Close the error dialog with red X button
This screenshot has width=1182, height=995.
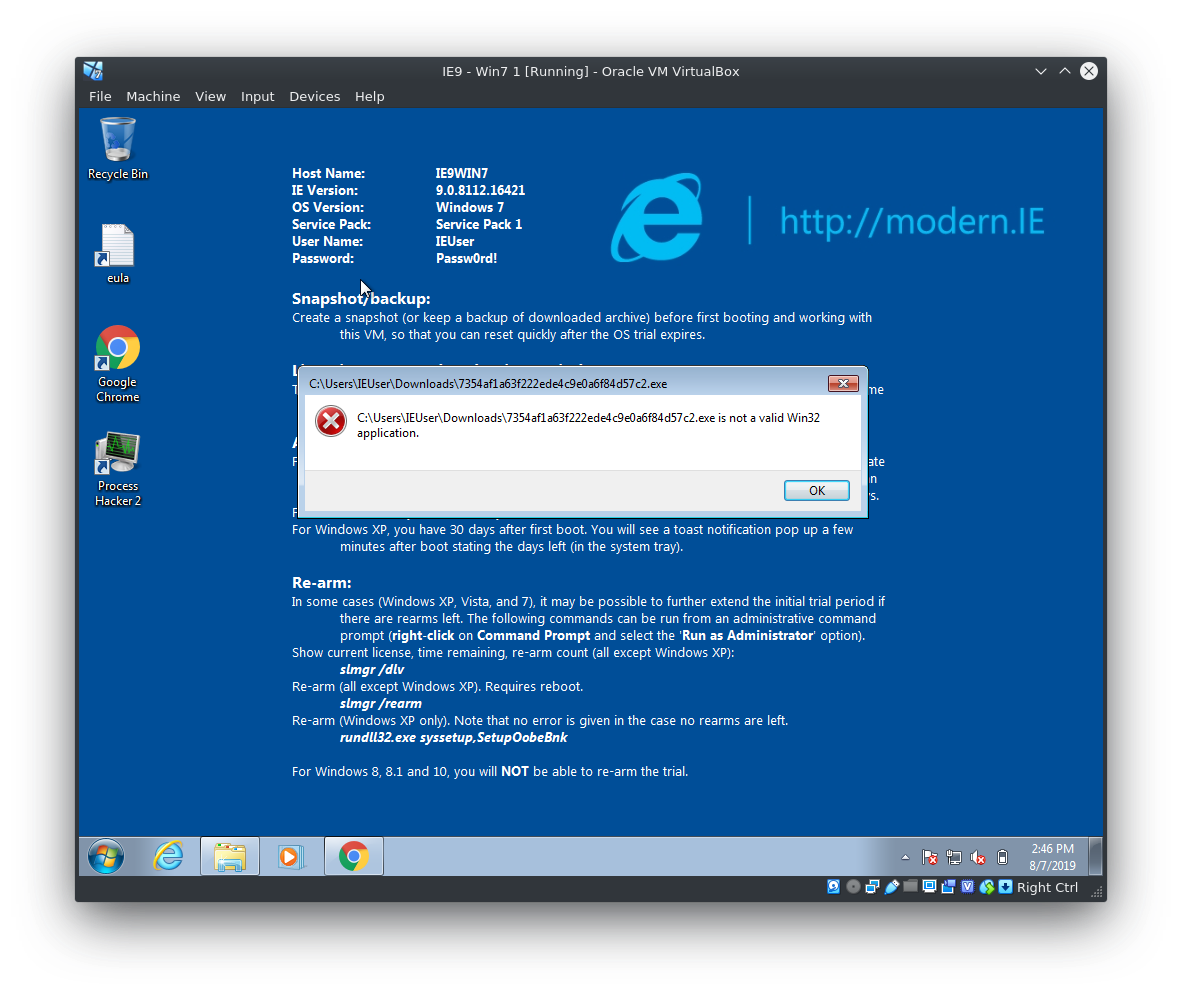click(x=843, y=384)
